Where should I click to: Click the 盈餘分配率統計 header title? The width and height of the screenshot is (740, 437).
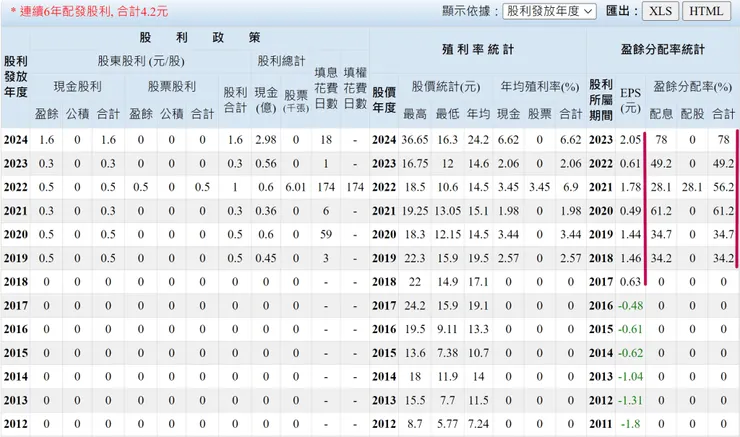pos(662,49)
